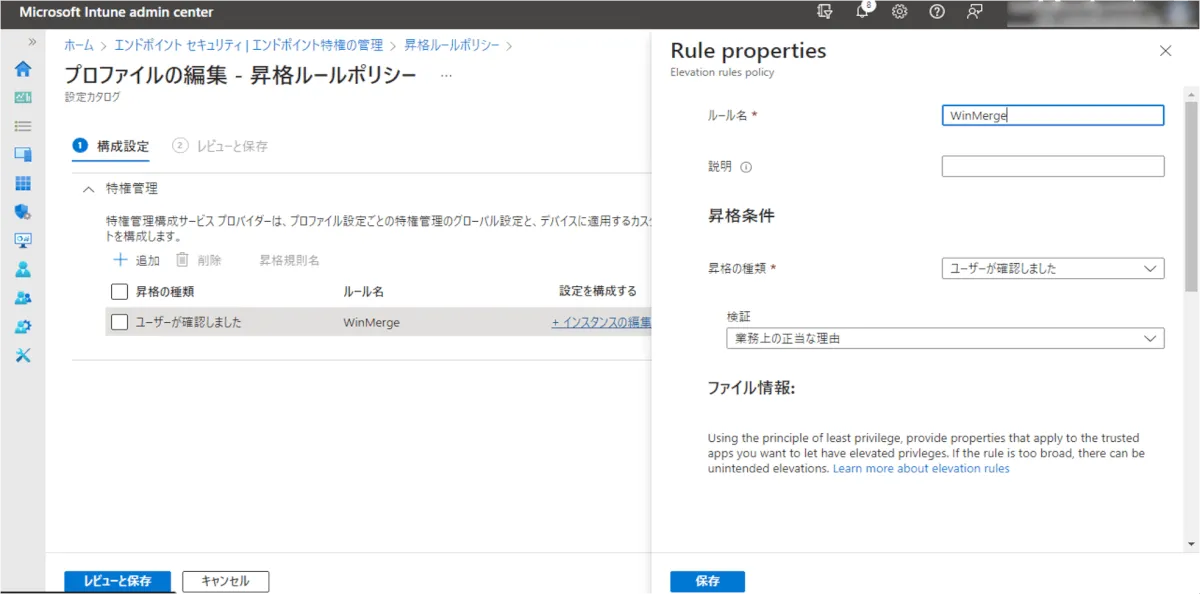Close the Rule properties panel
The height and width of the screenshot is (594, 1200).
tap(1165, 51)
